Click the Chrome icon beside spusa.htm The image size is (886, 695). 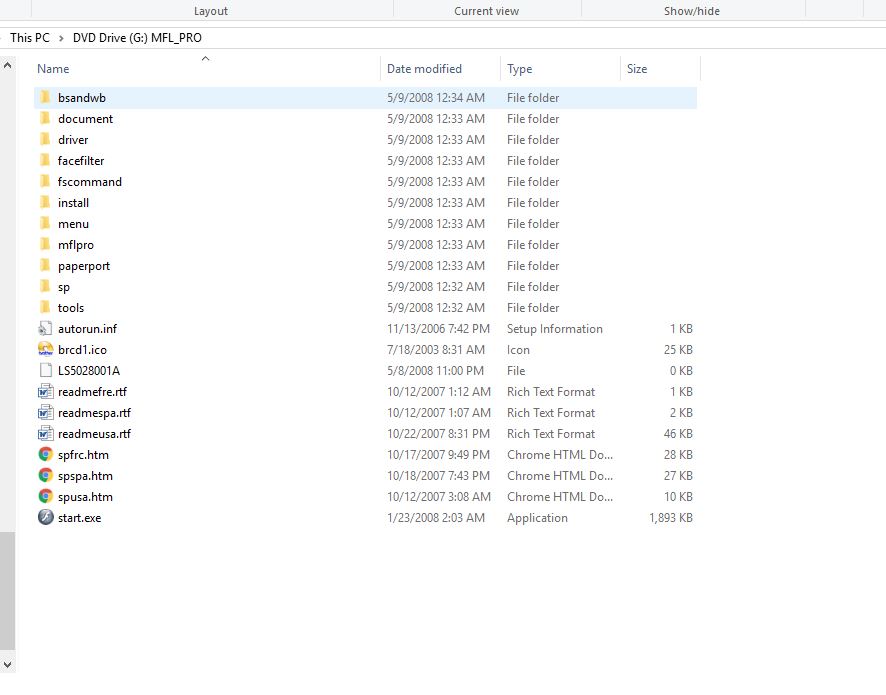tap(45, 497)
